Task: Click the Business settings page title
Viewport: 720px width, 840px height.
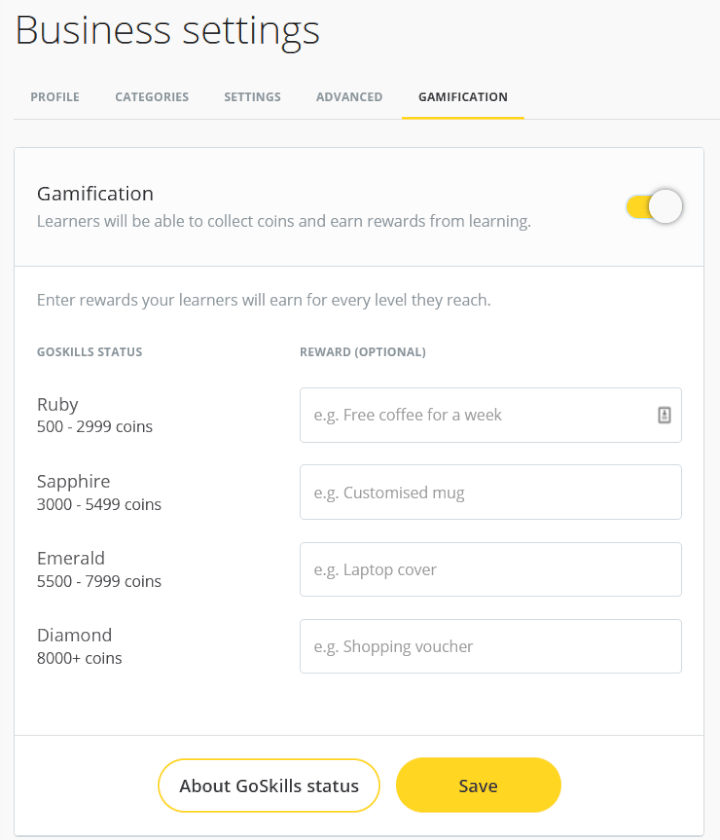Action: point(167,31)
